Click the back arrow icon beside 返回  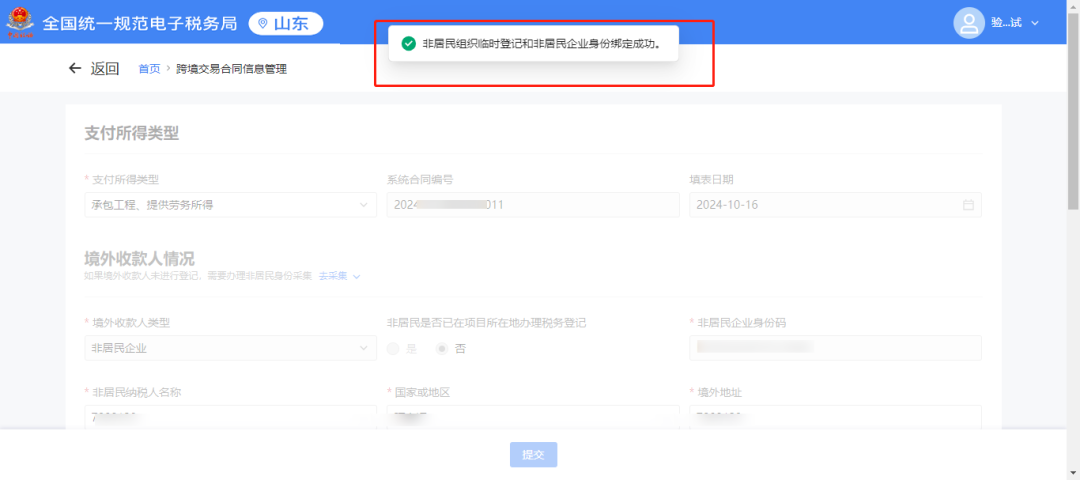(75, 68)
